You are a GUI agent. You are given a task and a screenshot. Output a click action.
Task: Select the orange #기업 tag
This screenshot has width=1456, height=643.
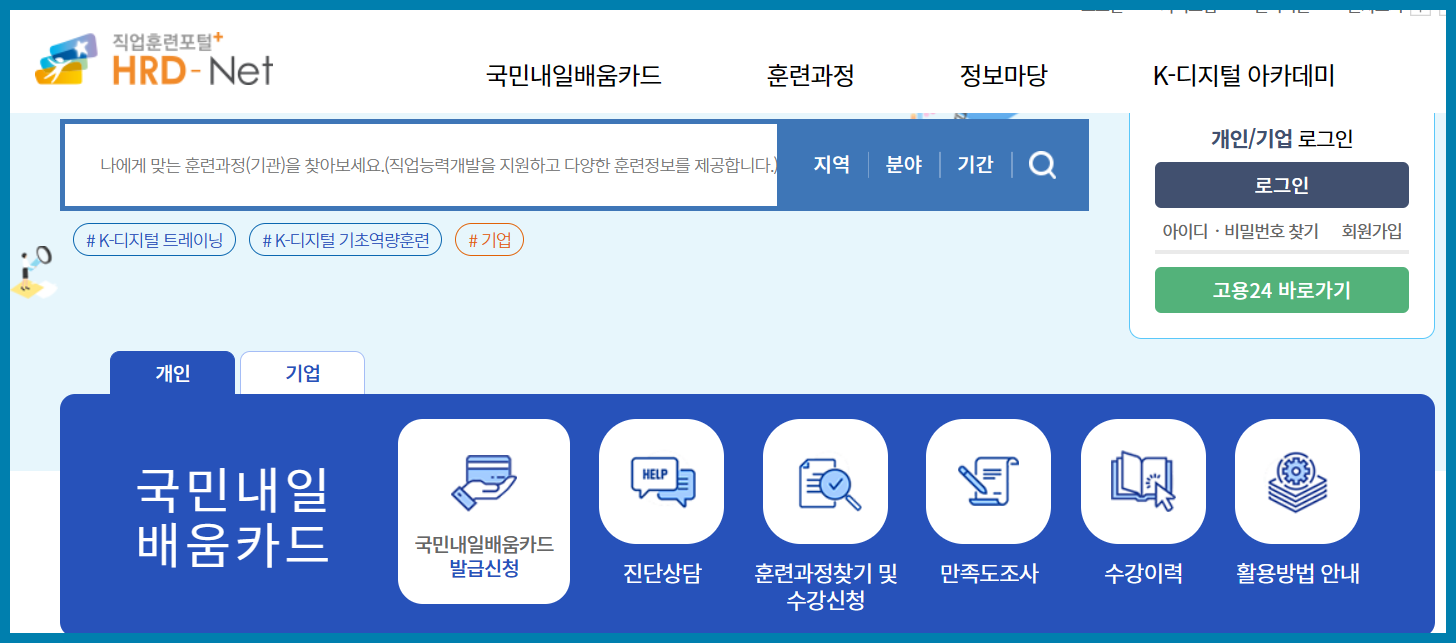click(x=489, y=240)
